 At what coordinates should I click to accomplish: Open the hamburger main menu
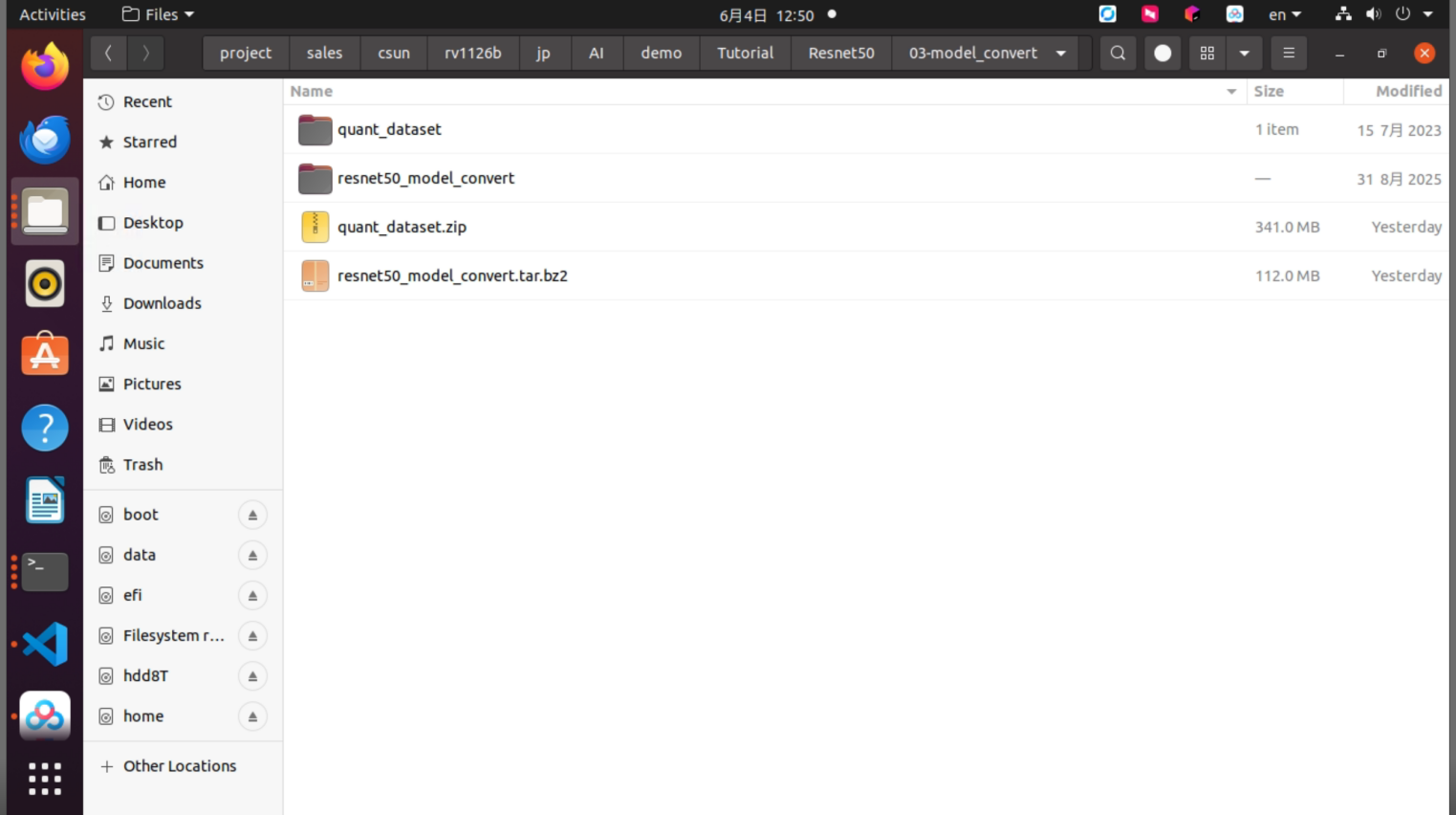click(x=1289, y=54)
